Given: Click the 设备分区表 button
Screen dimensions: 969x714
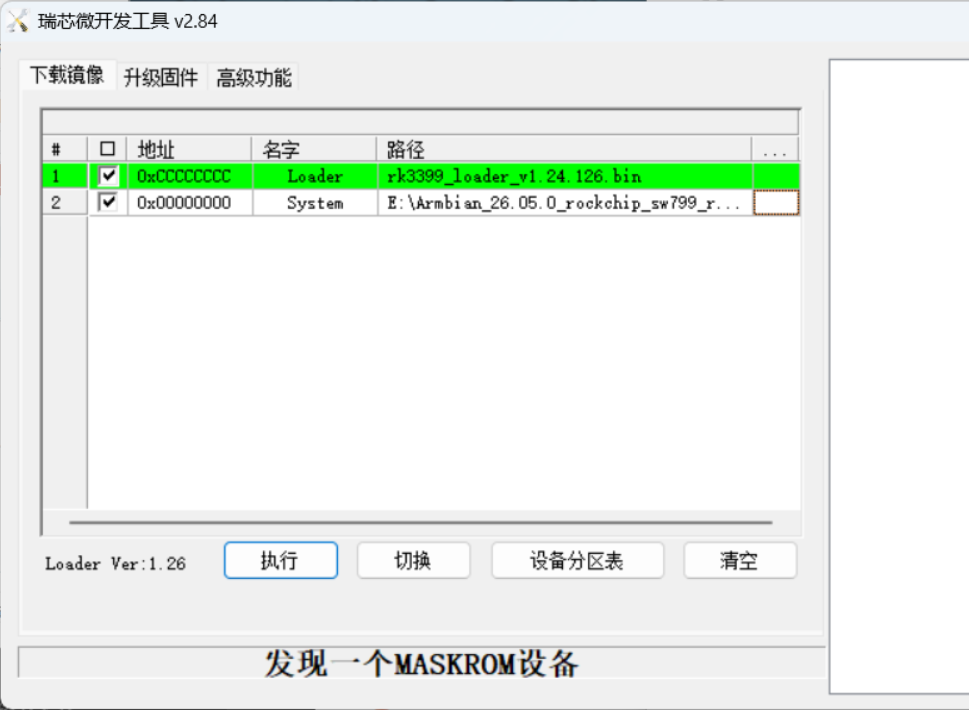Looking at the screenshot, I should tap(577, 561).
